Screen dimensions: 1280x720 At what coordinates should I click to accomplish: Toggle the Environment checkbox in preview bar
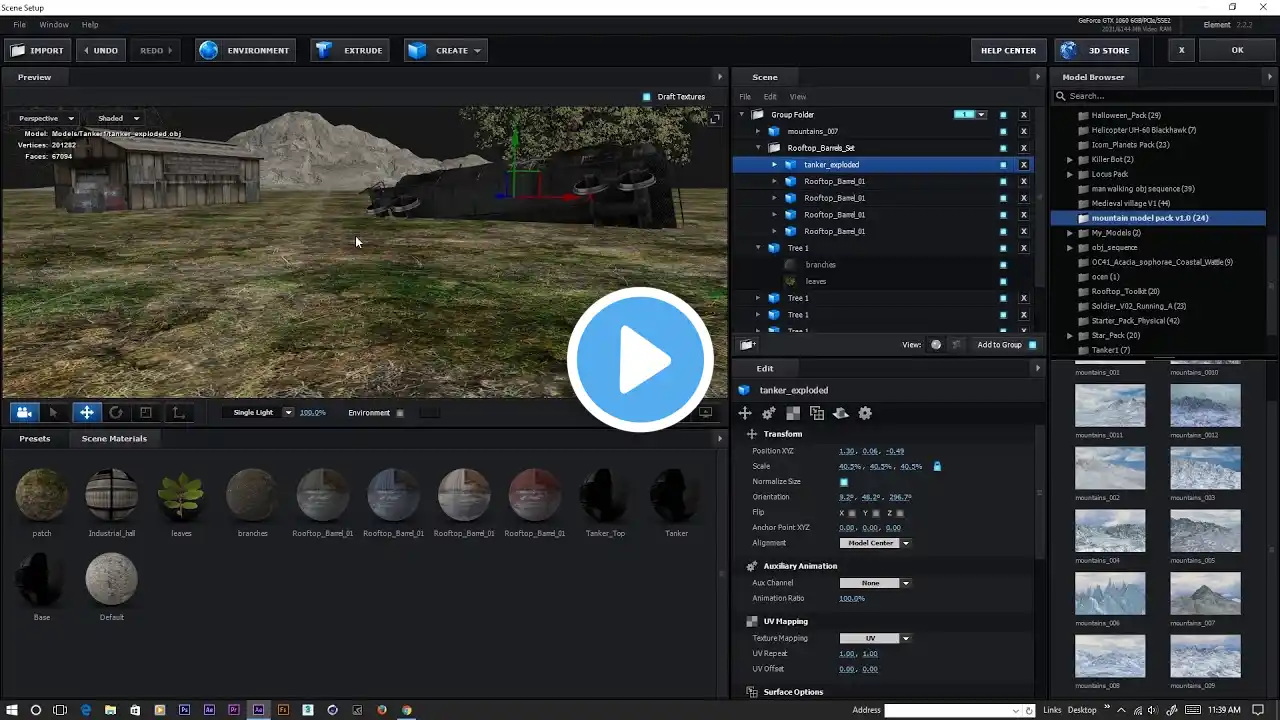pos(400,413)
